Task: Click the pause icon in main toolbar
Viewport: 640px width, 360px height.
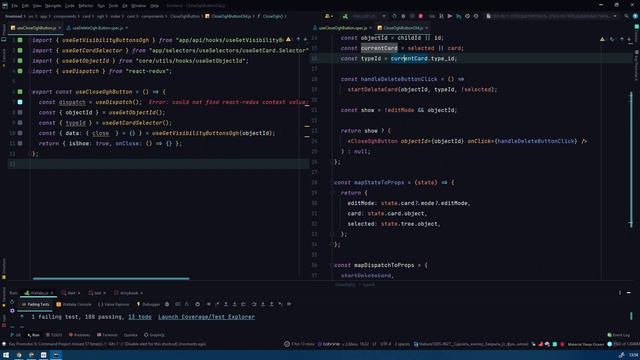Action: [x=441, y=16]
